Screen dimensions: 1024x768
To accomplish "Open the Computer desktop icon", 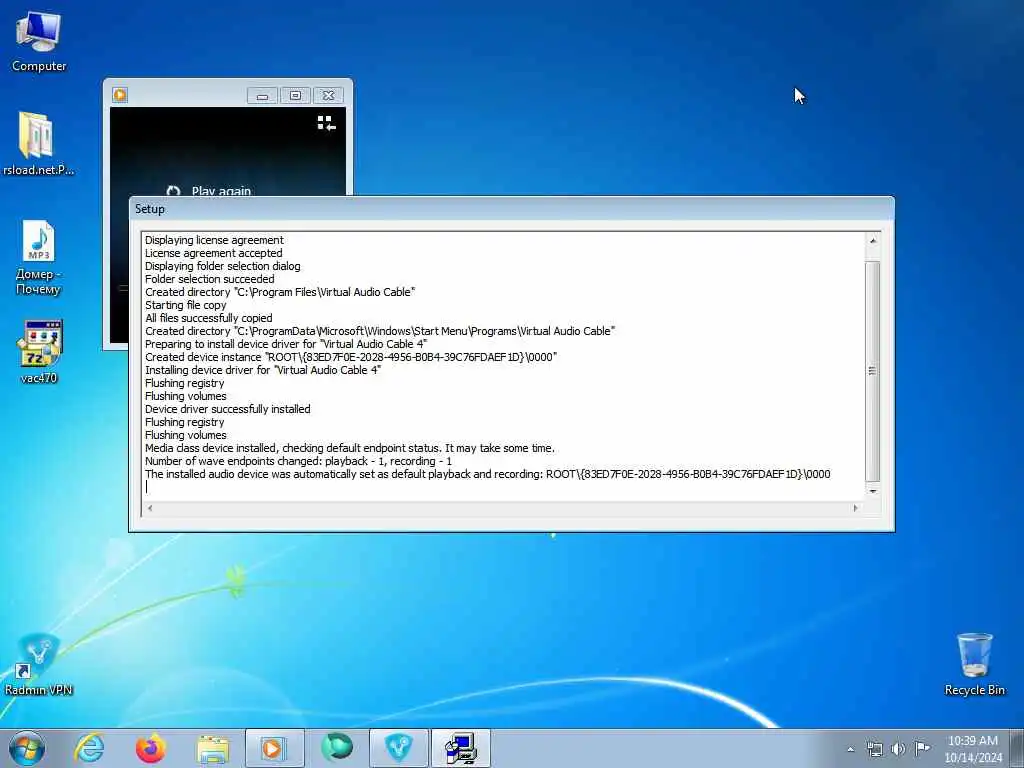I will pos(39,42).
